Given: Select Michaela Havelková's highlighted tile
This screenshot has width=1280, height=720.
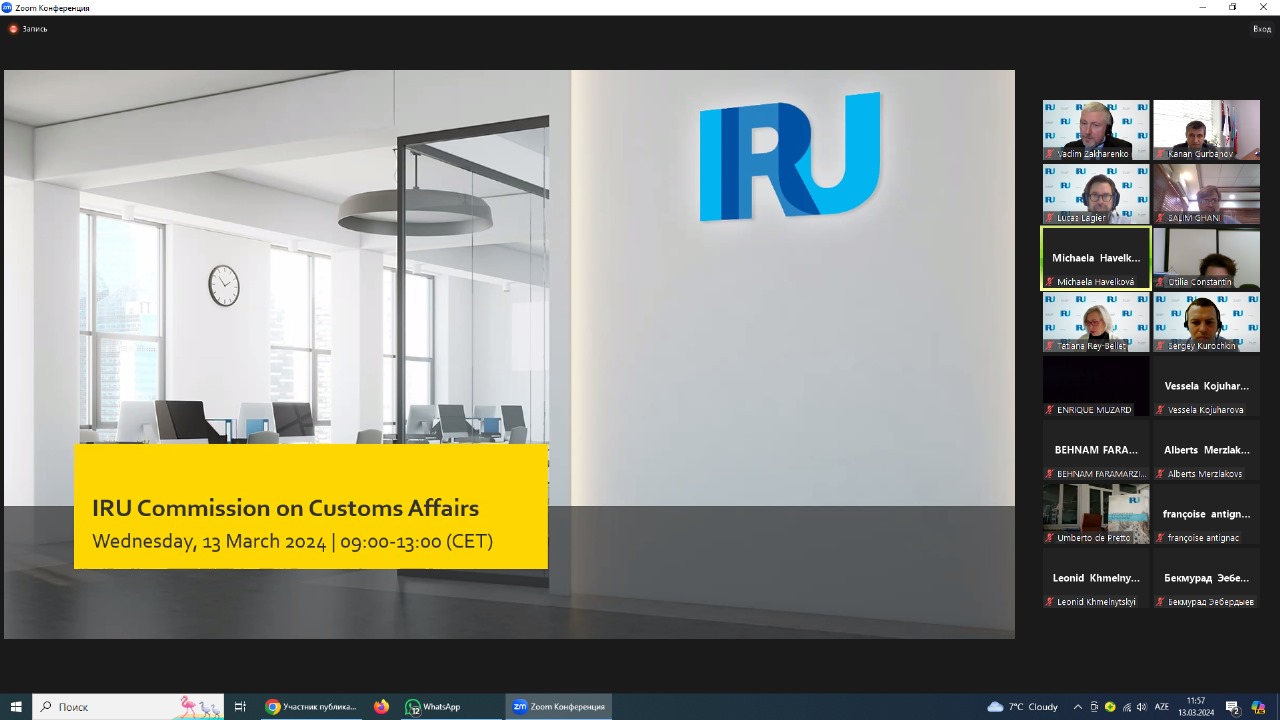Looking at the screenshot, I should click(x=1096, y=258).
